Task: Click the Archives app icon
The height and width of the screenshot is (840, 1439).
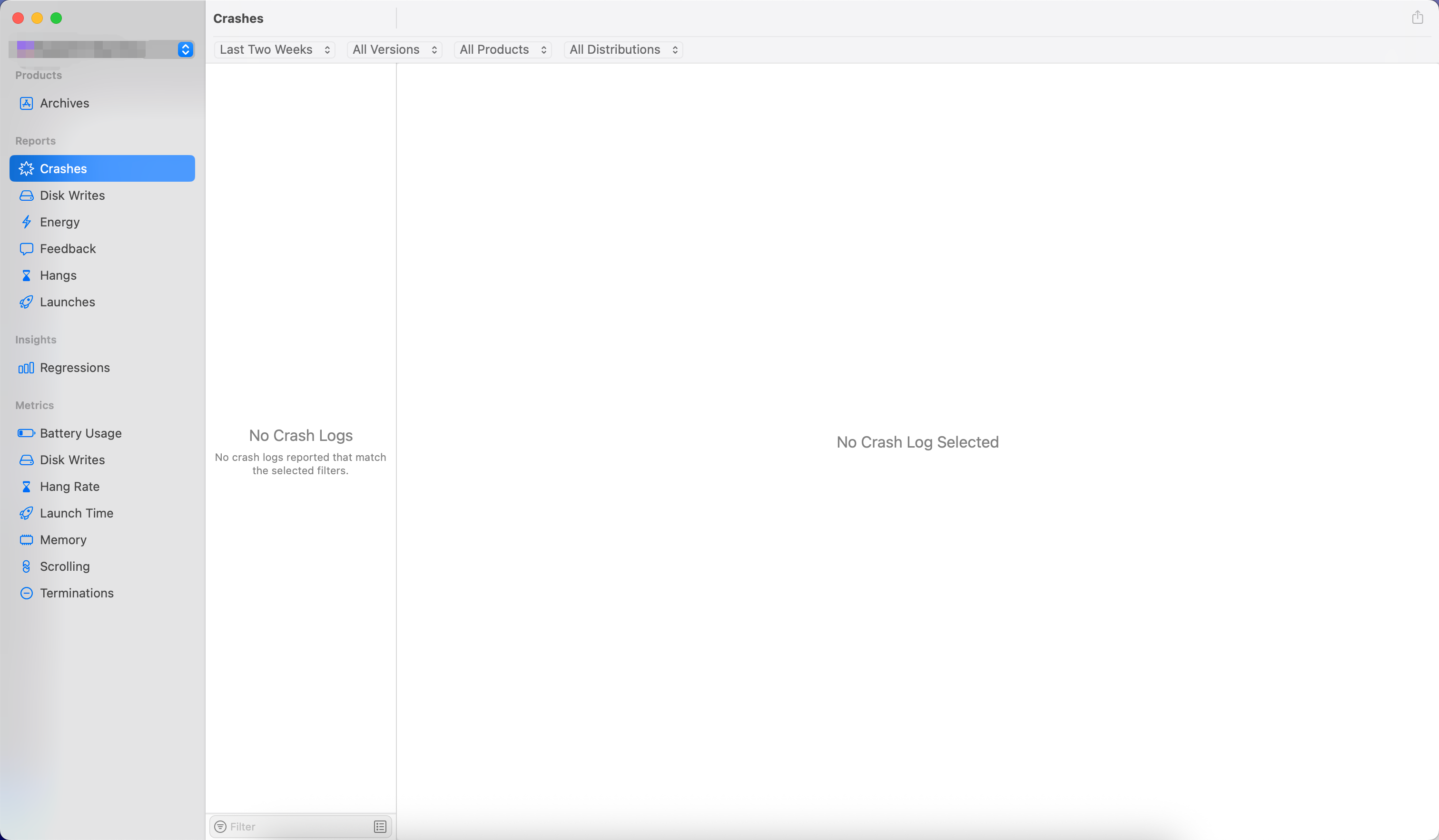Action: click(26, 103)
